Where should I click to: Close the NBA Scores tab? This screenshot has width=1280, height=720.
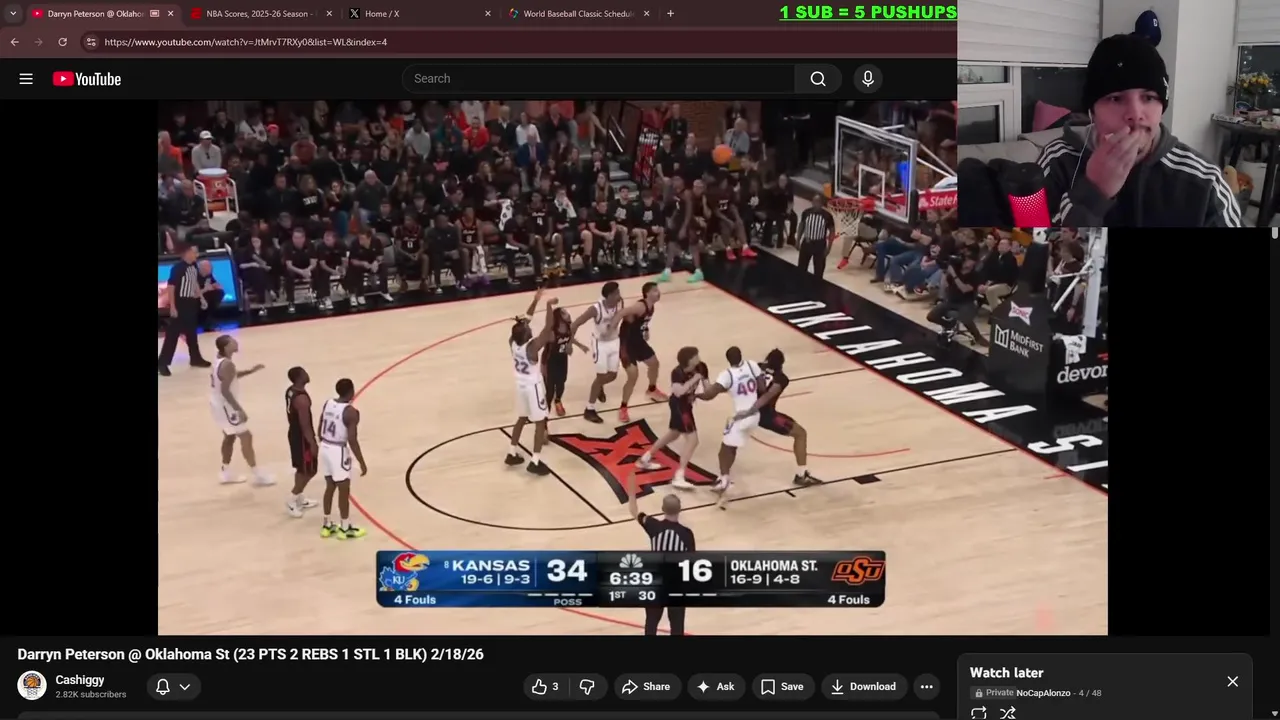tap(329, 14)
